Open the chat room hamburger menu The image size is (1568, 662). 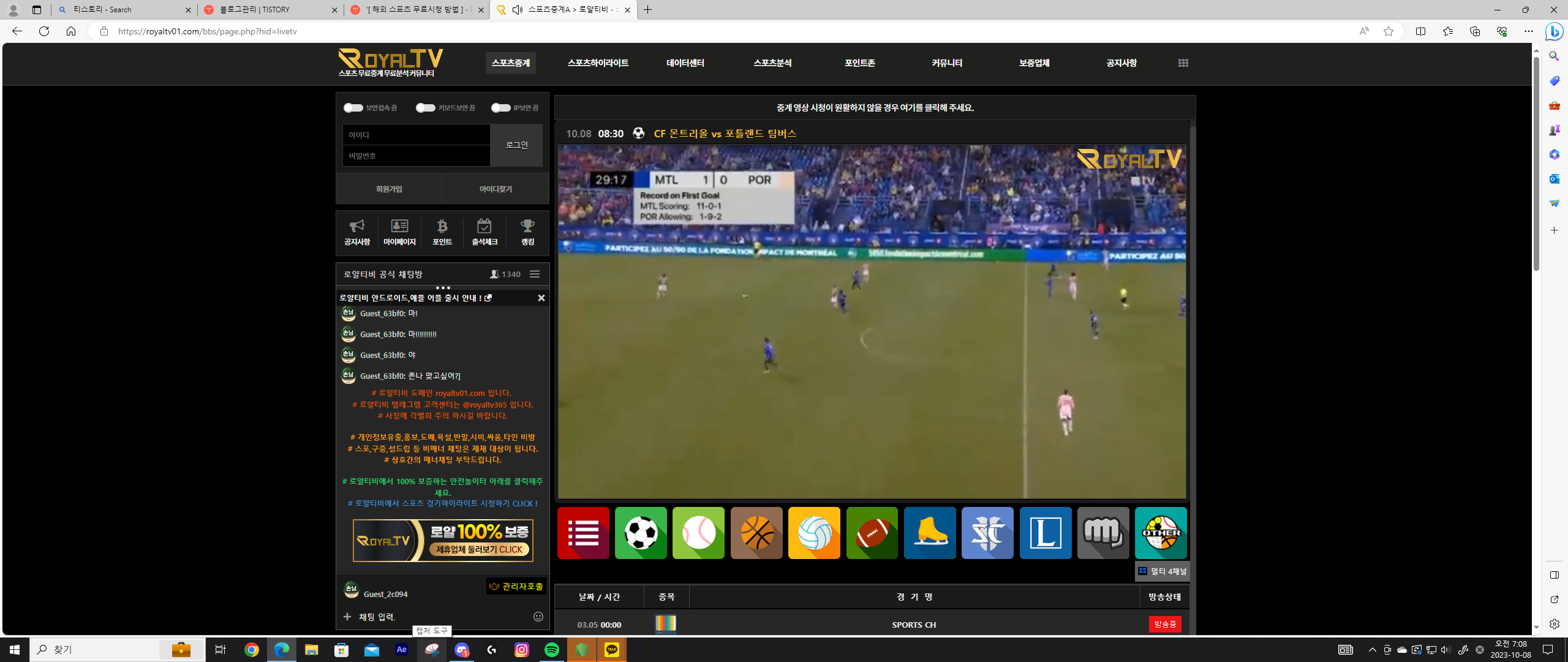(x=535, y=274)
